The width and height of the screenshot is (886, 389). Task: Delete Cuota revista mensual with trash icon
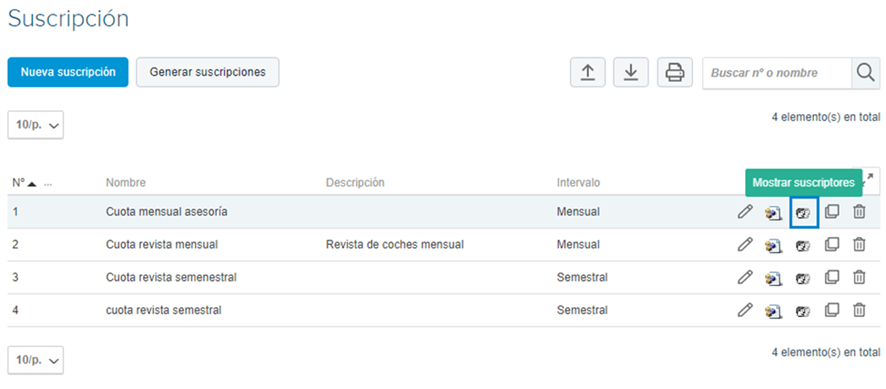[859, 245]
